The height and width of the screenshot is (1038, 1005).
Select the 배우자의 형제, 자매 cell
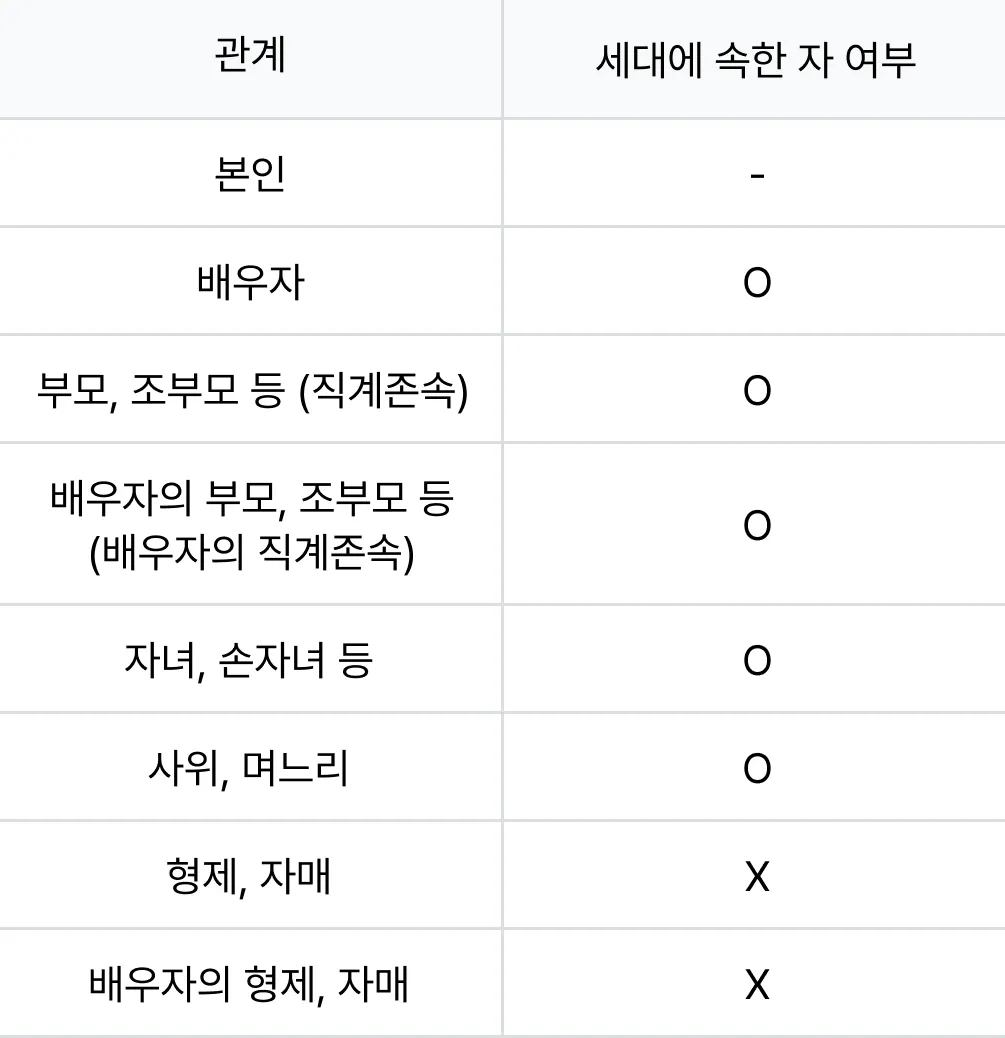tap(249, 984)
